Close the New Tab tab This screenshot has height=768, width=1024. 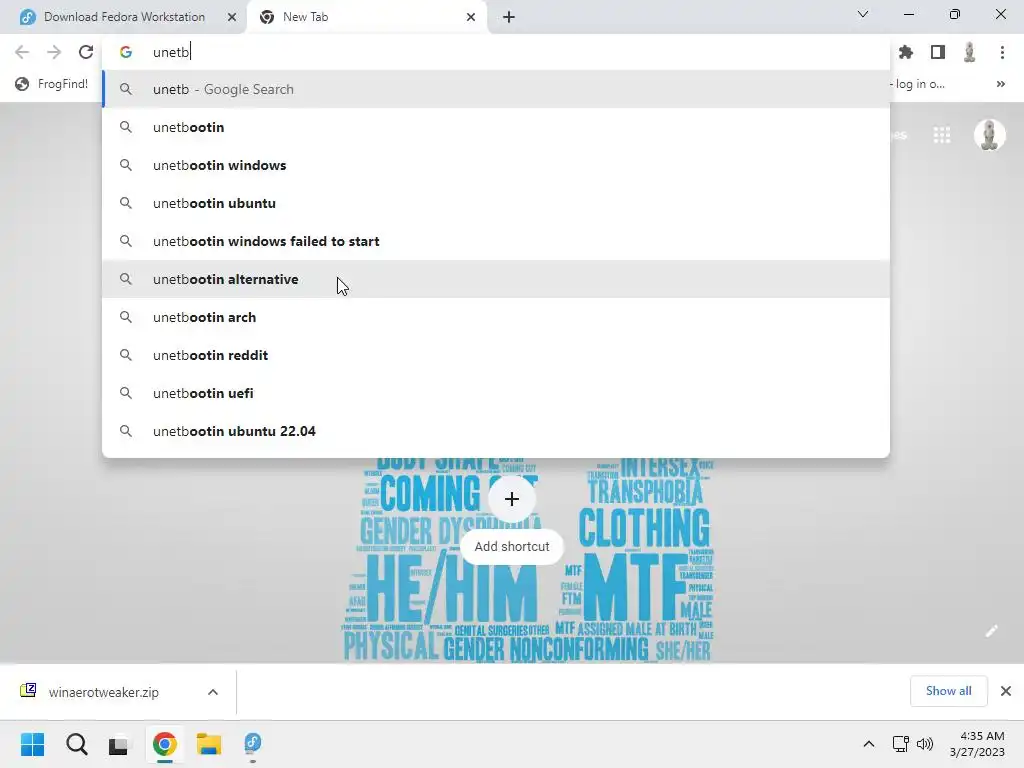click(471, 17)
